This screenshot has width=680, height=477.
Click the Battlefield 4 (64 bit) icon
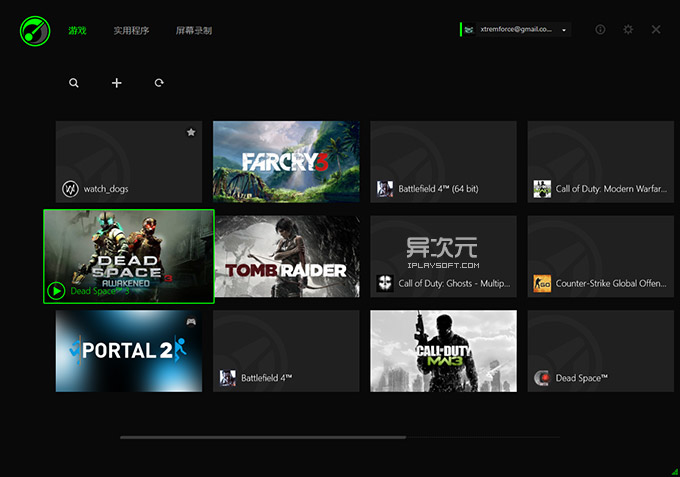385,189
